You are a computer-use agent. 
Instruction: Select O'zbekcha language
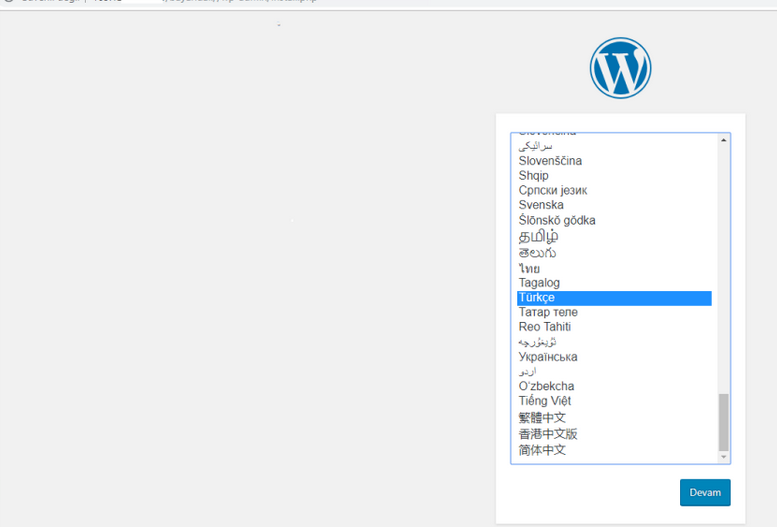(614, 386)
